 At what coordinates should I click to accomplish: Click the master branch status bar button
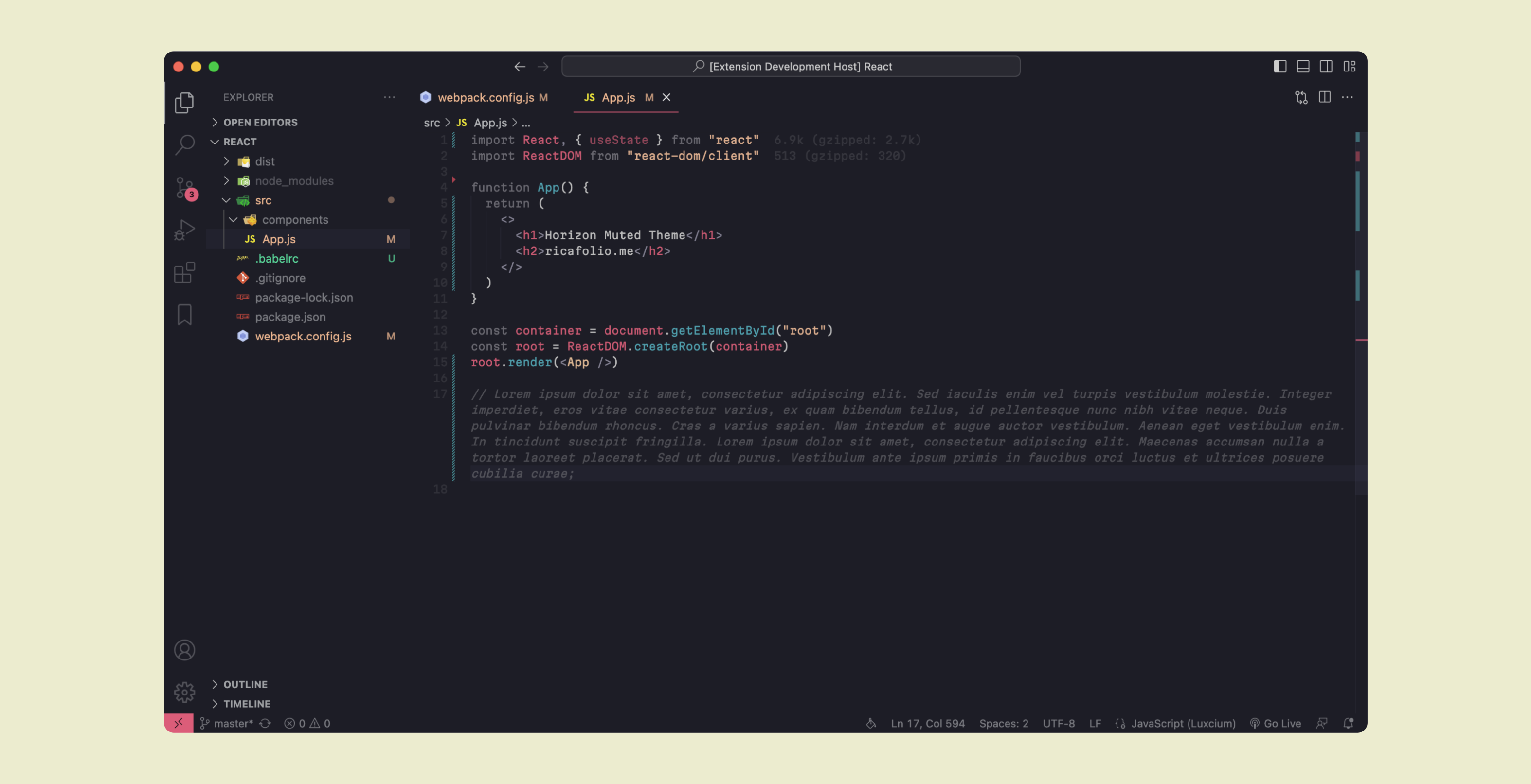click(x=226, y=723)
